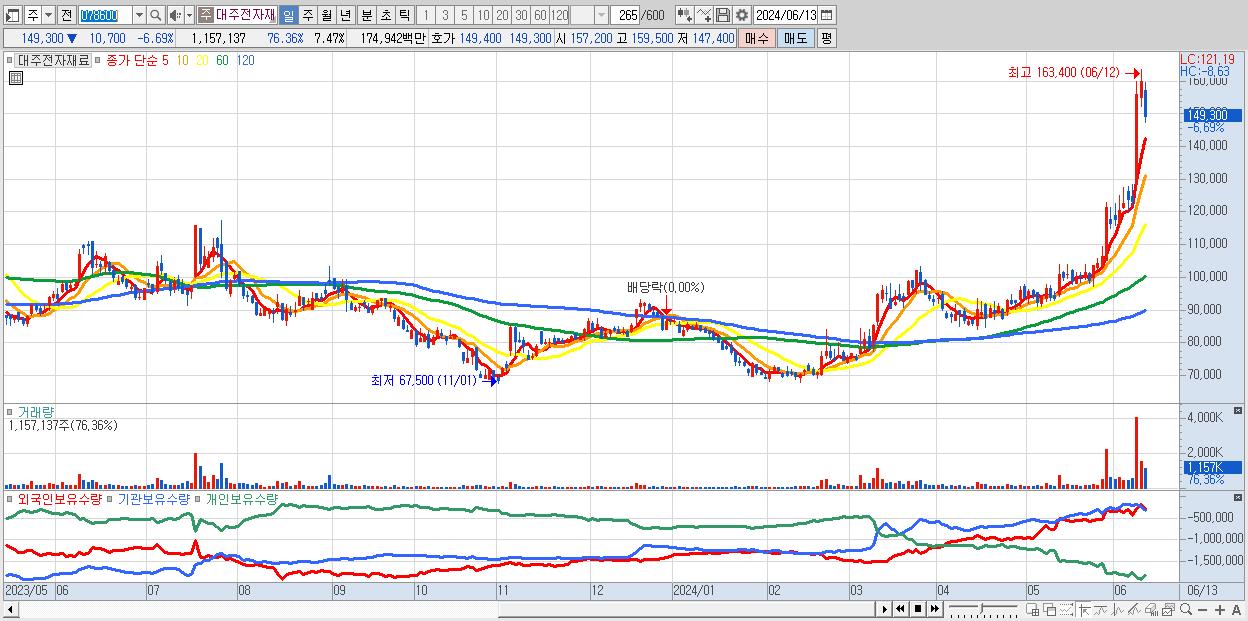Expand the custom interval dropdown arrow
1248x621 pixels.
point(601,15)
